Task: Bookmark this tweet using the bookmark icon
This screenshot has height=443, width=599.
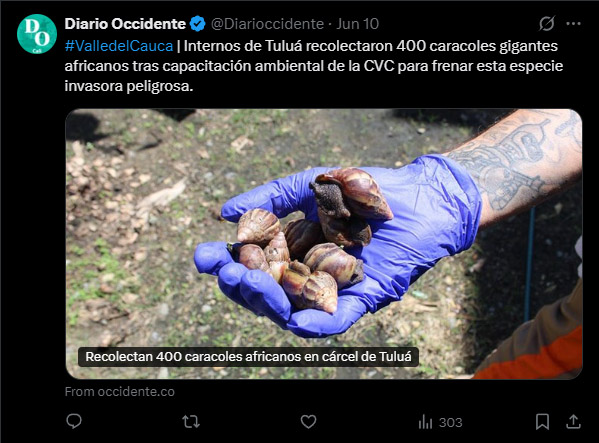Action: 542,422
